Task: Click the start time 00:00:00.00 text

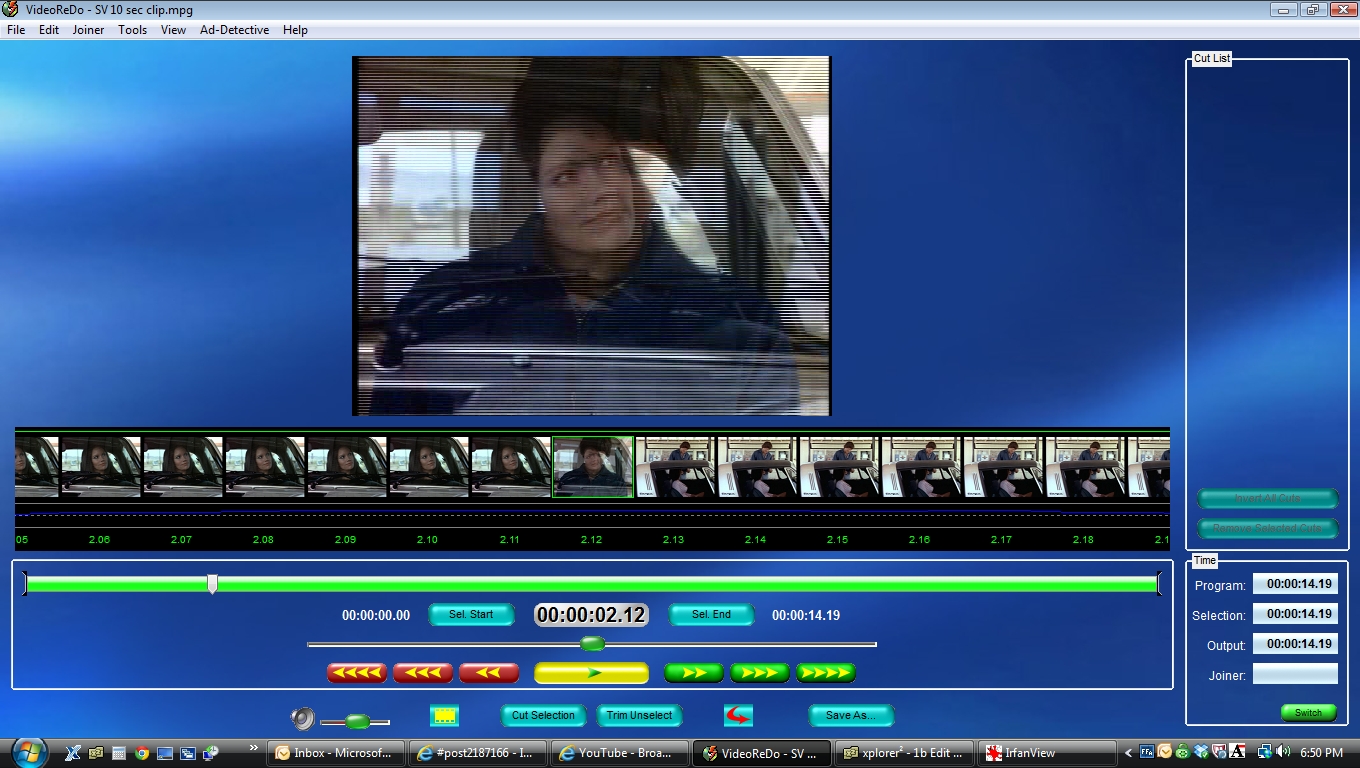Action: point(376,616)
